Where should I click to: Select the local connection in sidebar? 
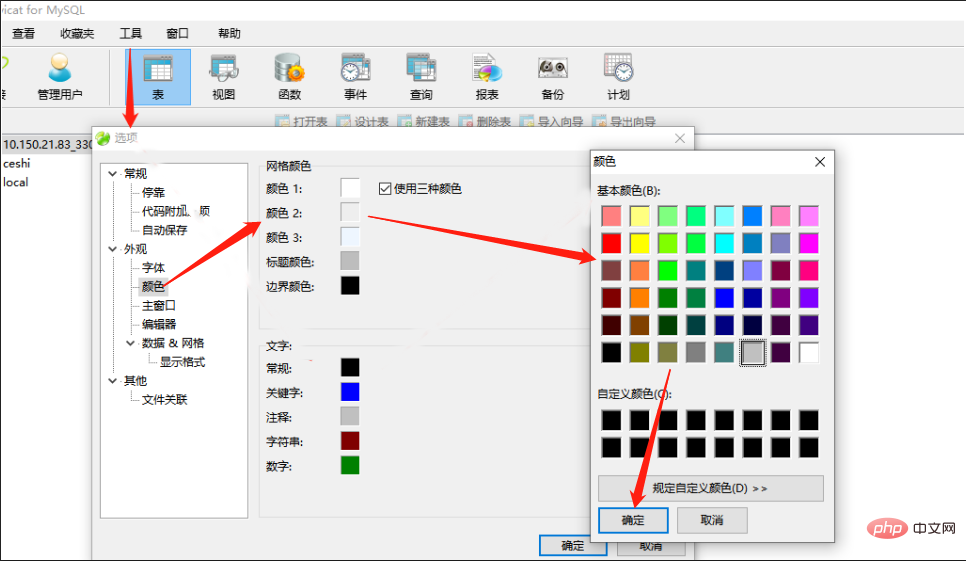[15, 182]
